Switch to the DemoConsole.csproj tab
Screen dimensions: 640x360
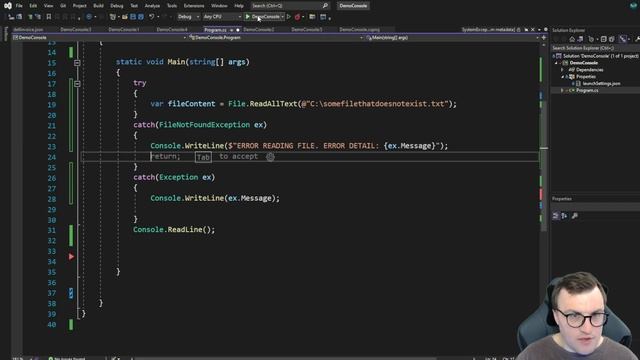coord(359,30)
